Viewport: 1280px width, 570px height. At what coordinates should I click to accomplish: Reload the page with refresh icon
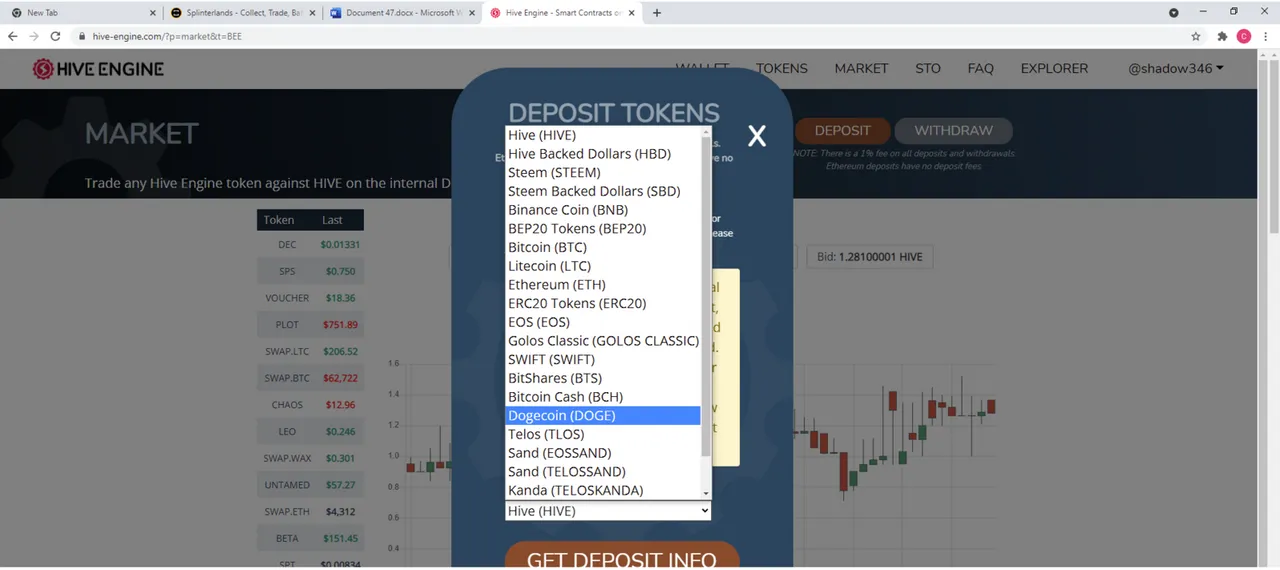click(58, 36)
